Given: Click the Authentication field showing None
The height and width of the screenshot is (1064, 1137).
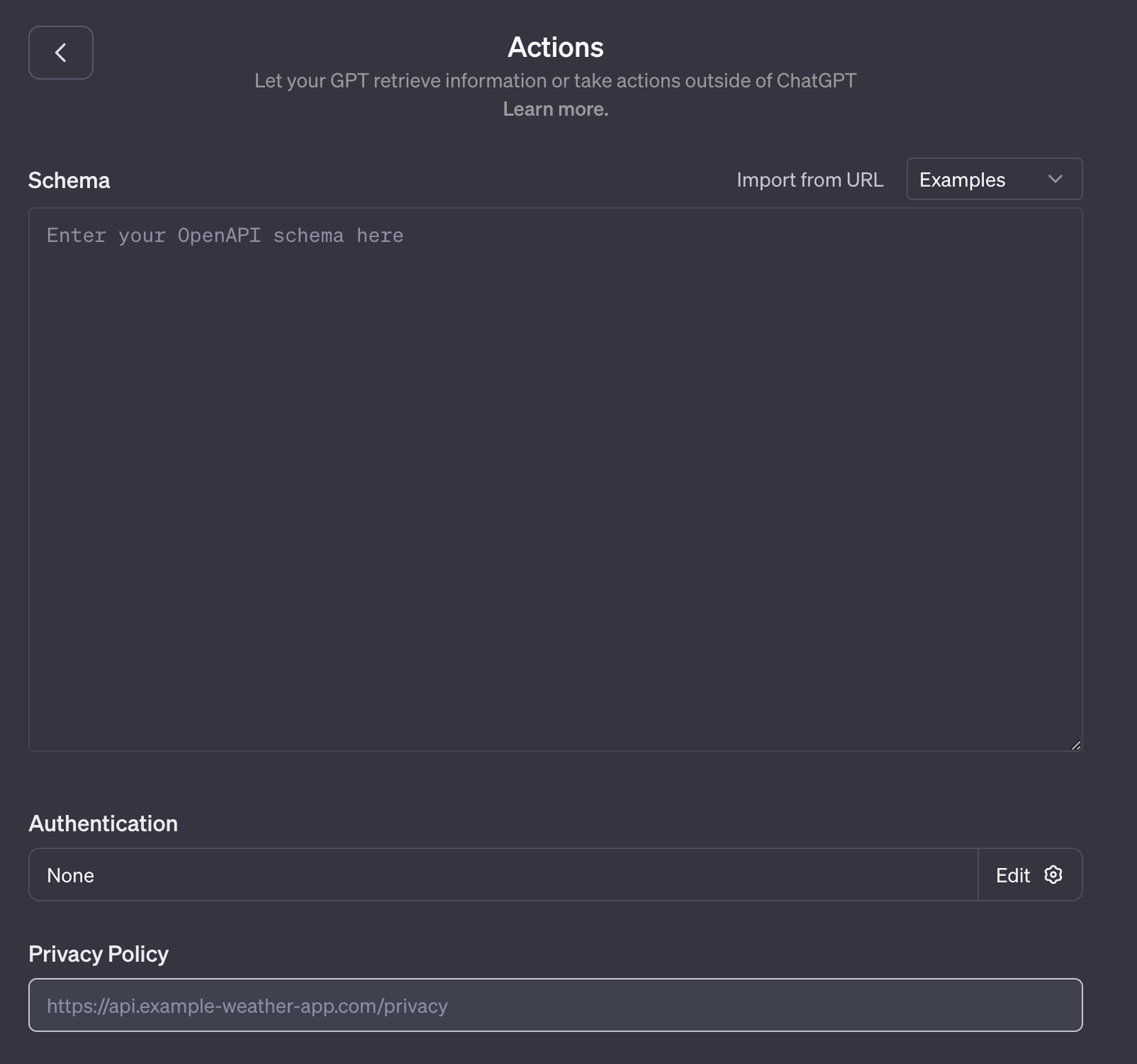Looking at the screenshot, I should 503,875.
